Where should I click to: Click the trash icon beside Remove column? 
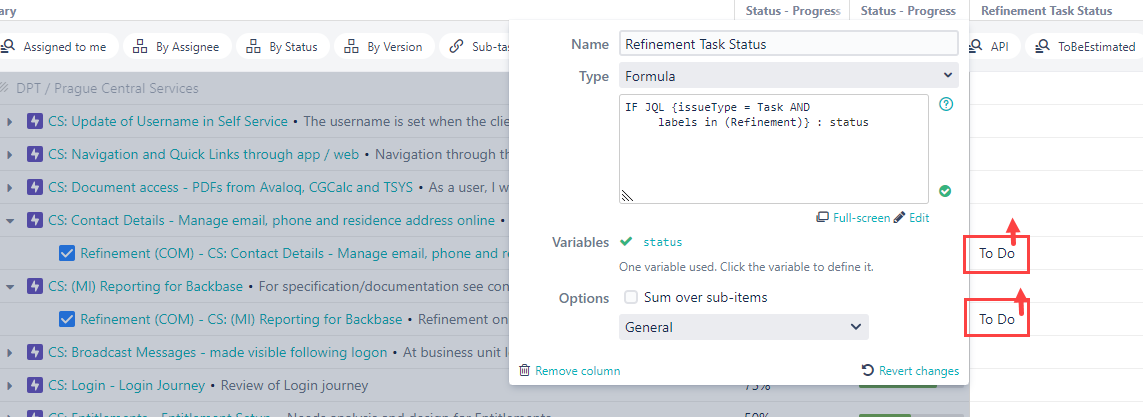pos(524,370)
